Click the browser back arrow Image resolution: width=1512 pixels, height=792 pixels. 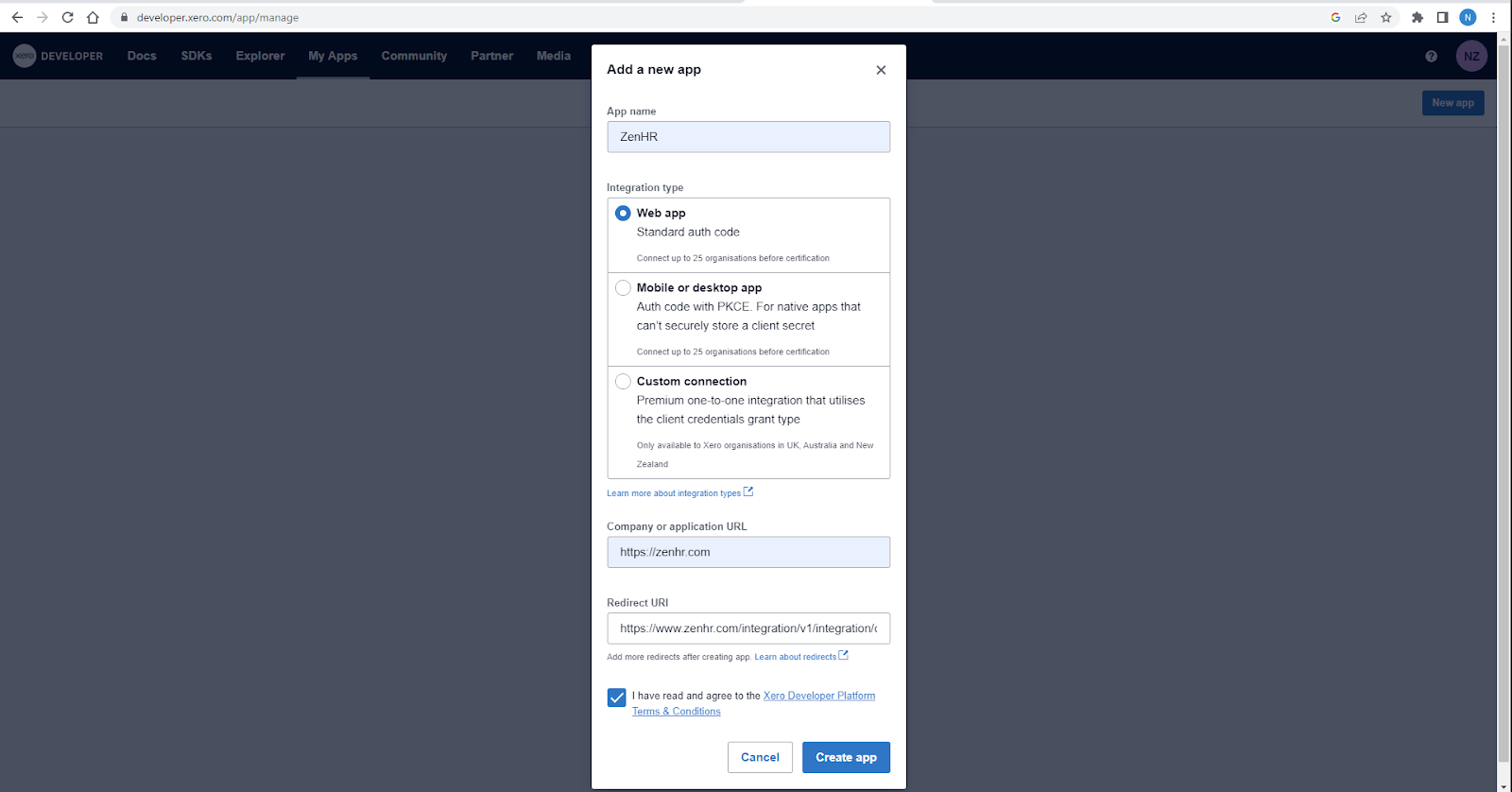pos(17,17)
